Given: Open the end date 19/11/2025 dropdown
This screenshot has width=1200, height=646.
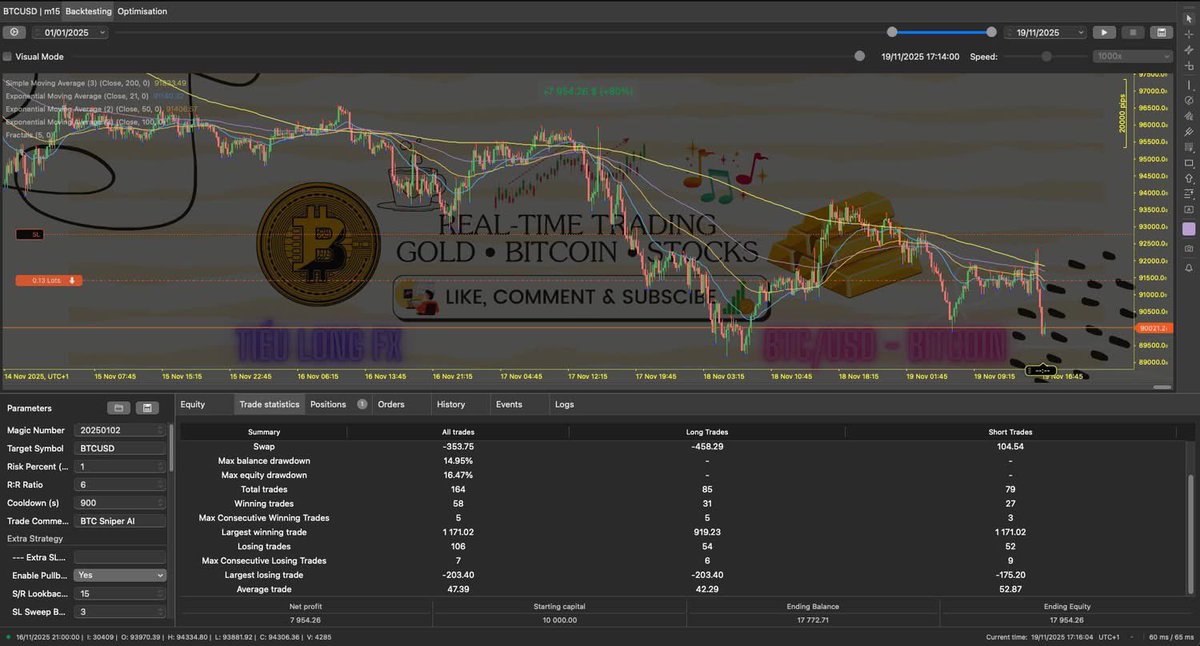Looking at the screenshot, I should (1044, 32).
